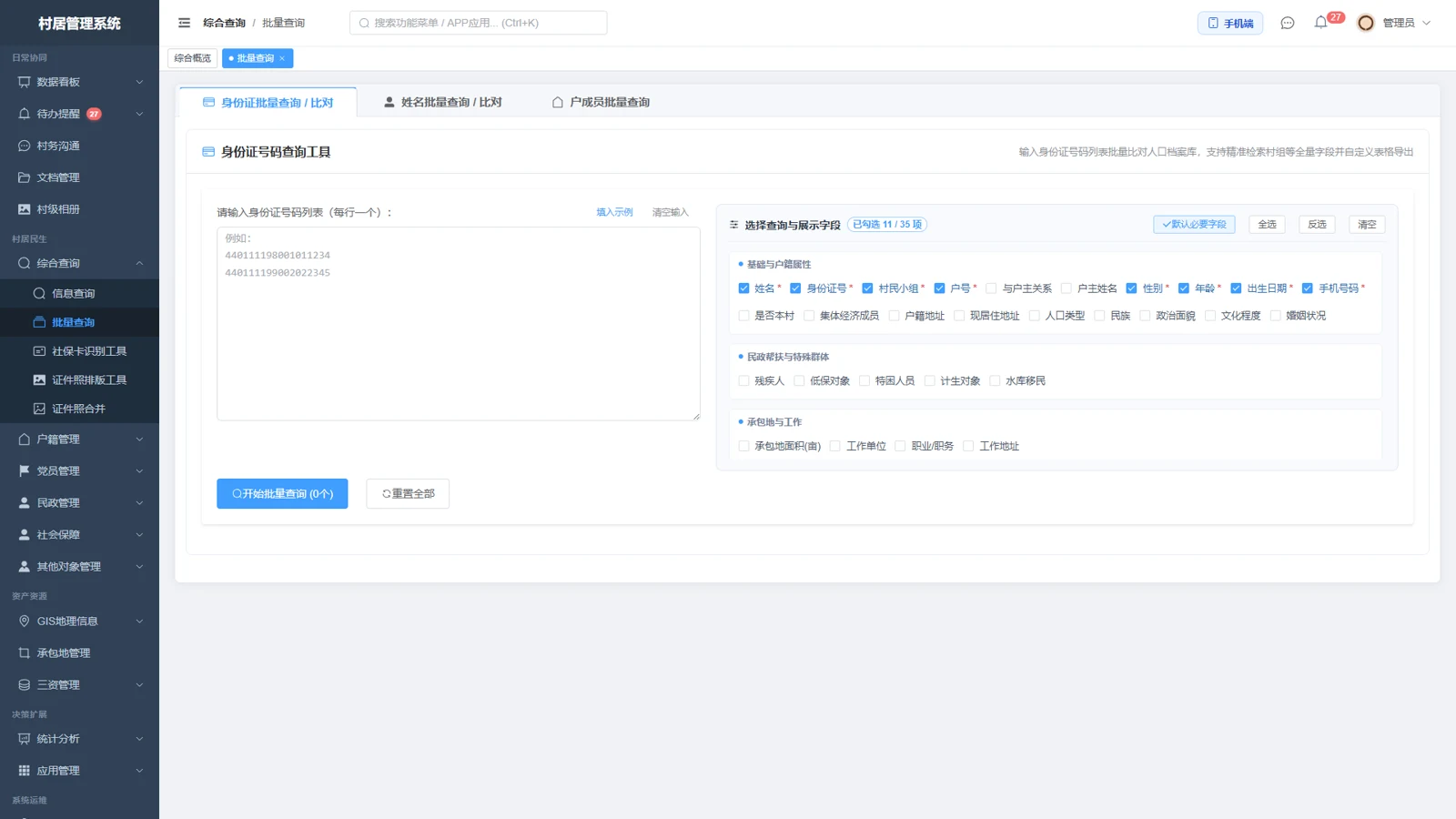Click 开始批量查询 button

pyautogui.click(x=282, y=493)
